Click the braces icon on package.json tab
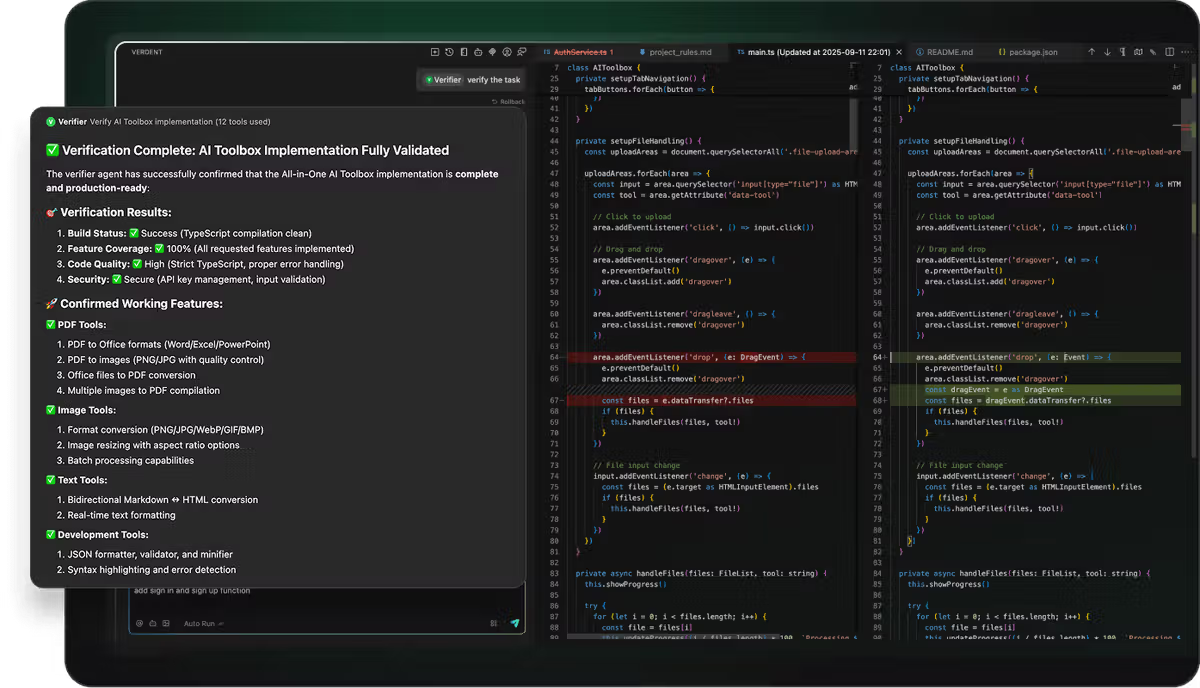The height and width of the screenshot is (688, 1200). tap(1001, 52)
